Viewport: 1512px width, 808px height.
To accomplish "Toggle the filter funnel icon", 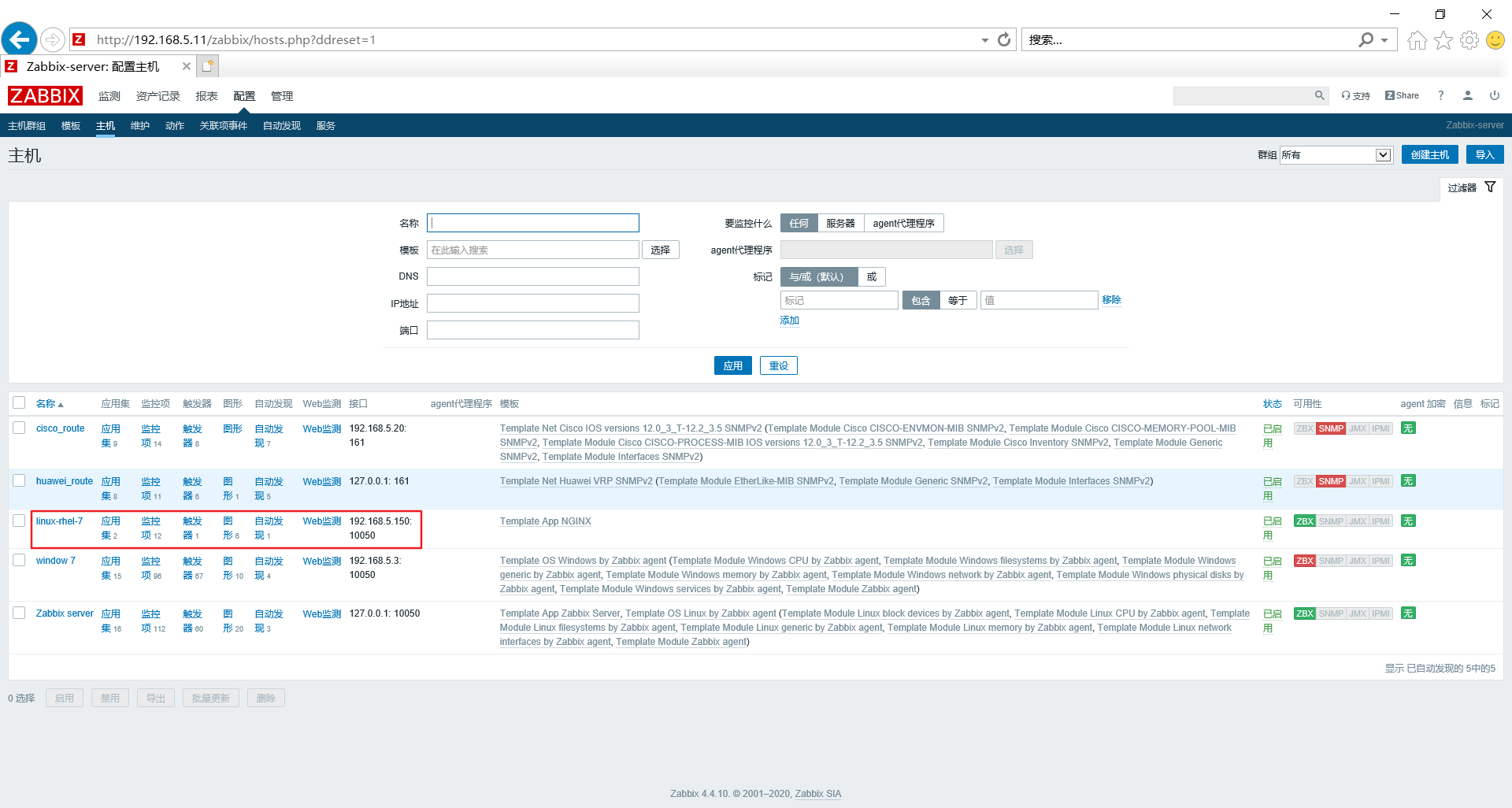I will 1490,187.
